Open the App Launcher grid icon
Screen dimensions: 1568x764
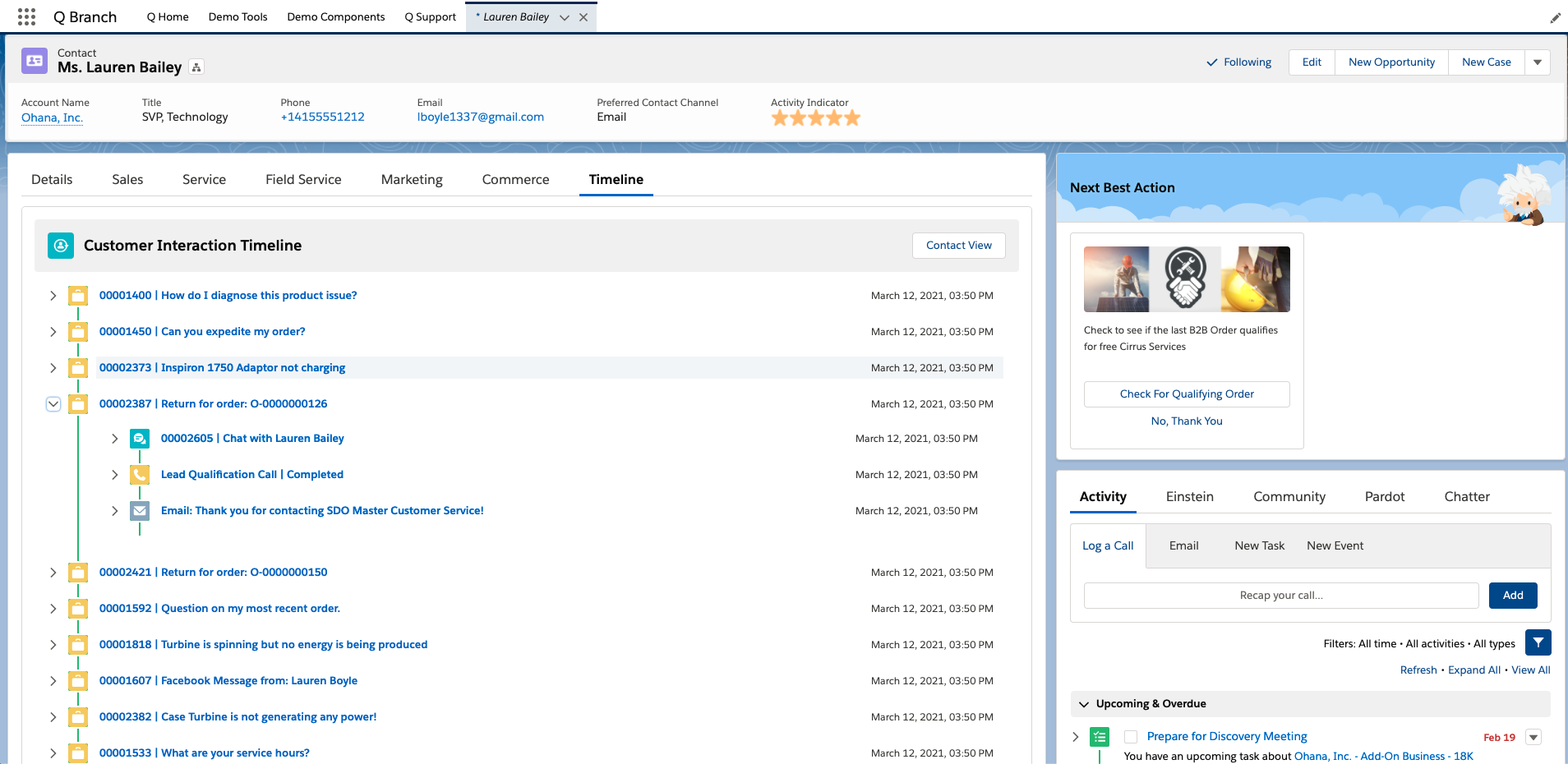click(x=26, y=16)
